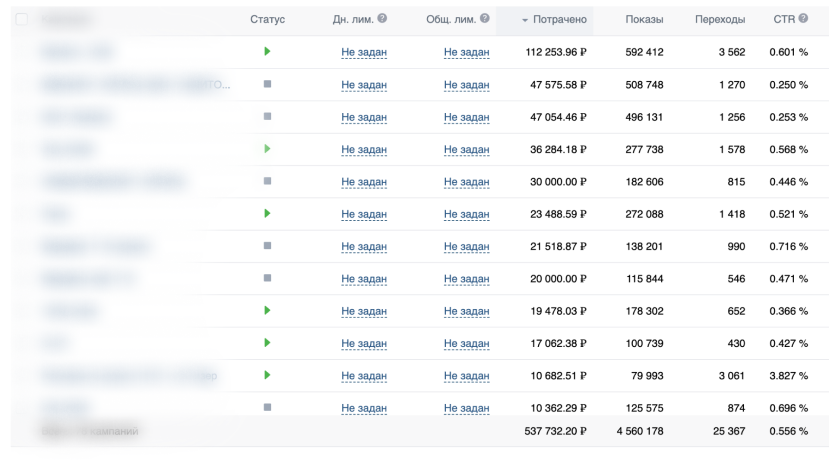The width and height of the screenshot is (829, 466).
Task: Set total limit in 47 054.46 ₽ row
Action: [x=466, y=117]
